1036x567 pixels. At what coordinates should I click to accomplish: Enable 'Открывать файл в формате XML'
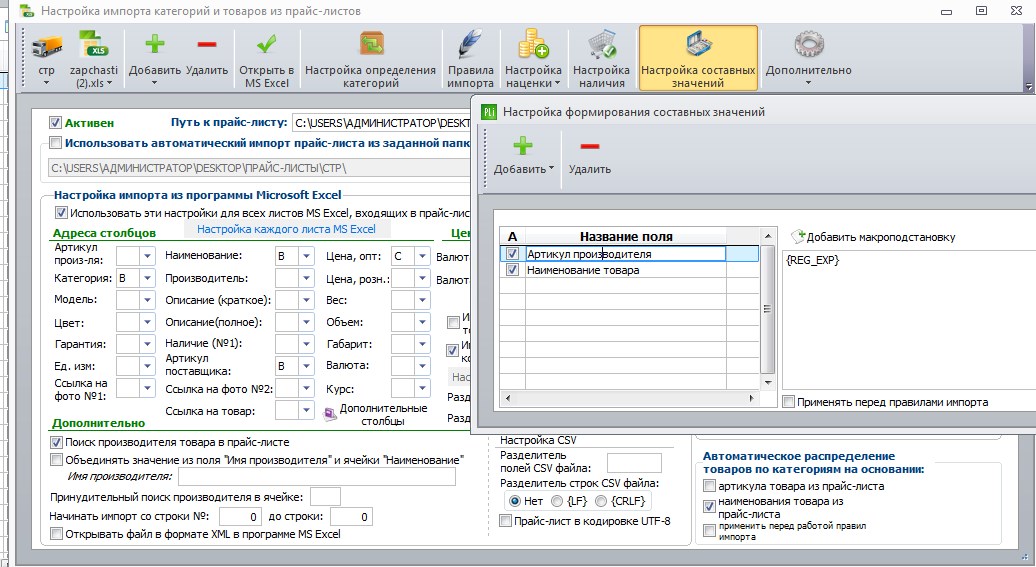pyautogui.click(x=56, y=534)
